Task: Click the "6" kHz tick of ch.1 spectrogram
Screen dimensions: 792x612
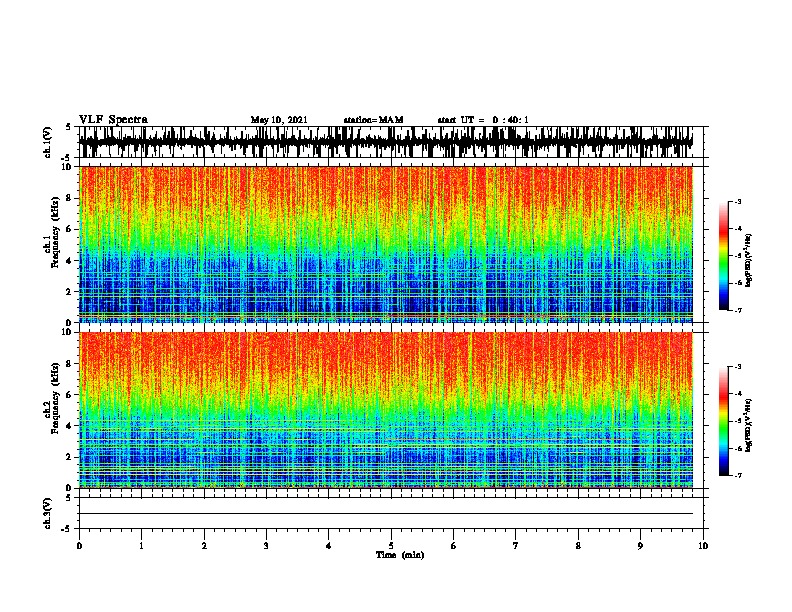Action: point(70,229)
